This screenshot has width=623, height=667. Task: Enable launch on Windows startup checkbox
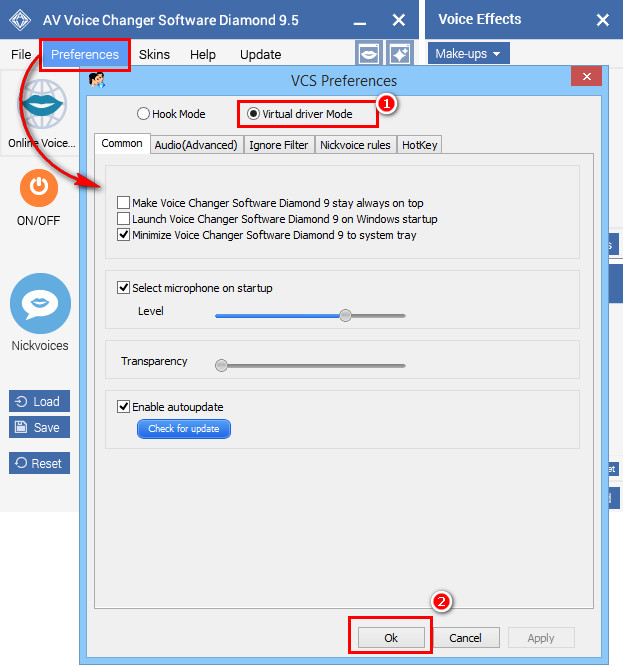pyautogui.click(x=123, y=219)
